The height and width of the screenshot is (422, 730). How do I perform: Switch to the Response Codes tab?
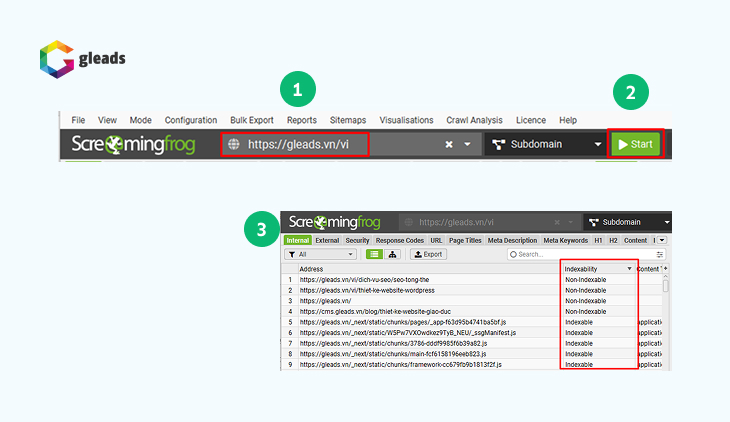coord(400,240)
